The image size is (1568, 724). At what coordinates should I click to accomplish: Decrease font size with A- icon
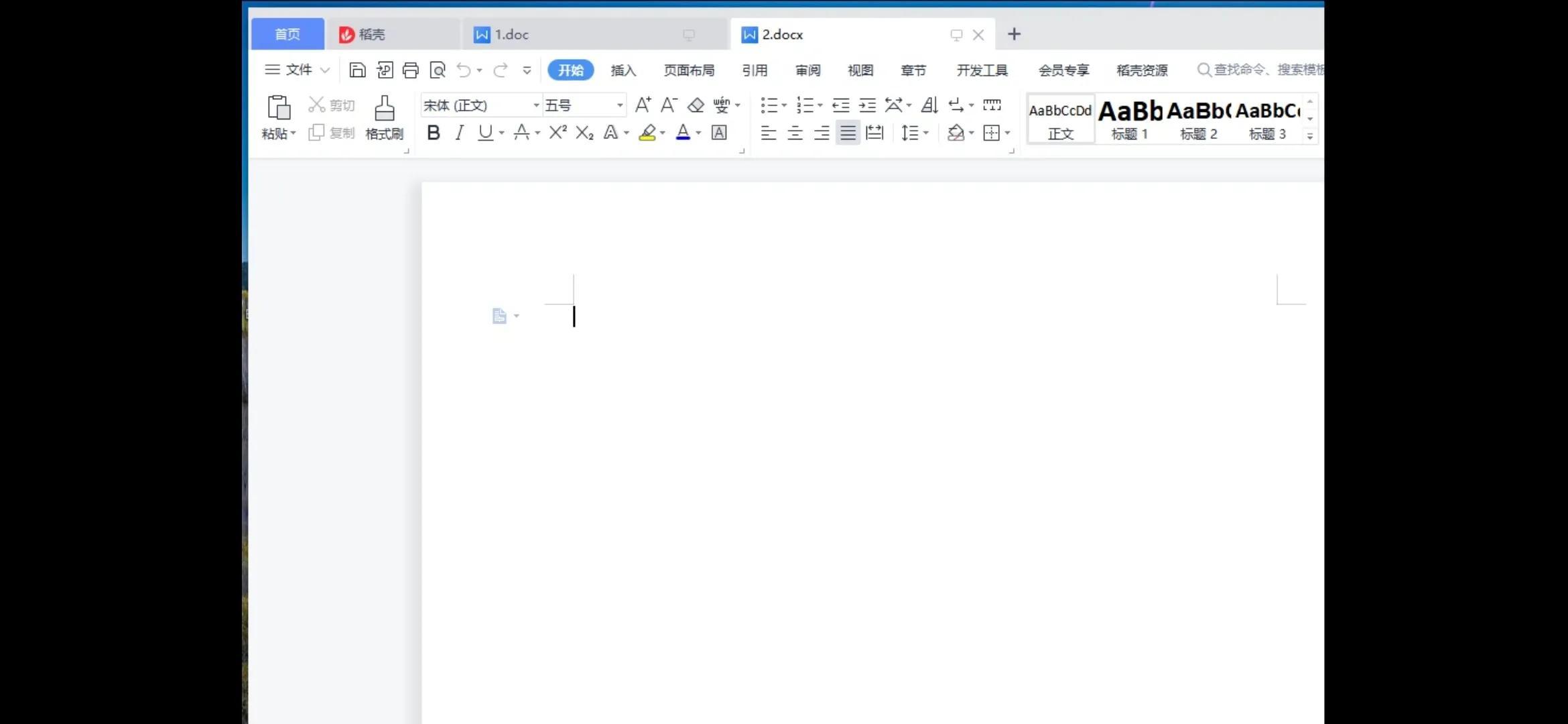coord(669,105)
